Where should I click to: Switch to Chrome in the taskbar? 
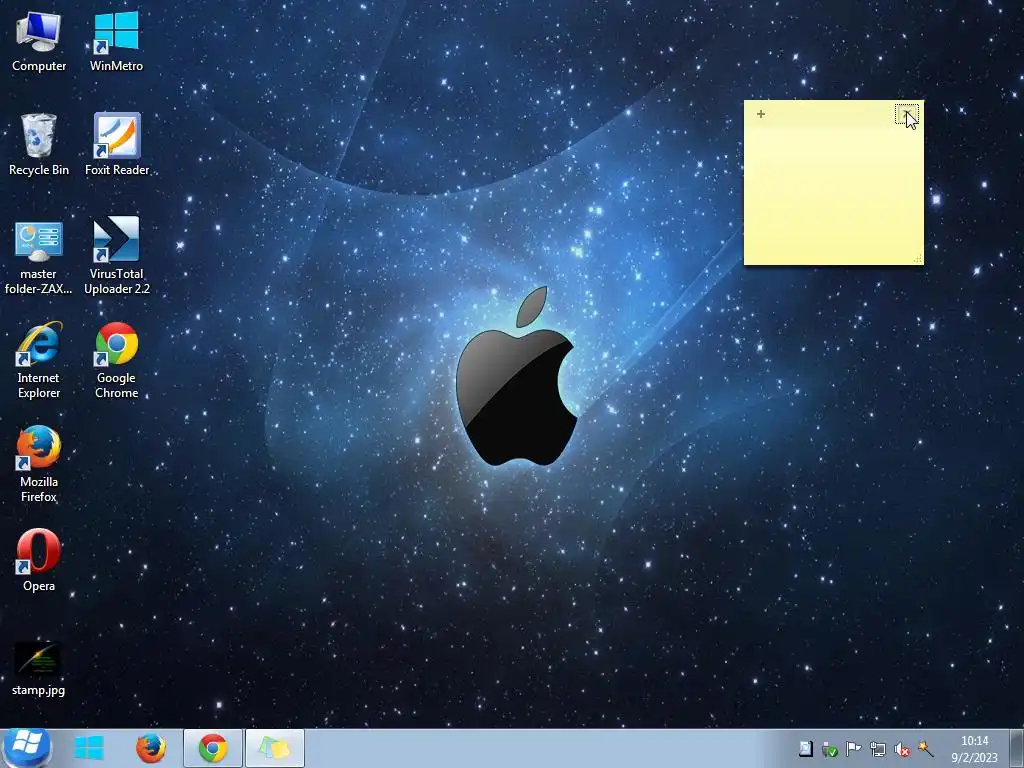click(213, 748)
